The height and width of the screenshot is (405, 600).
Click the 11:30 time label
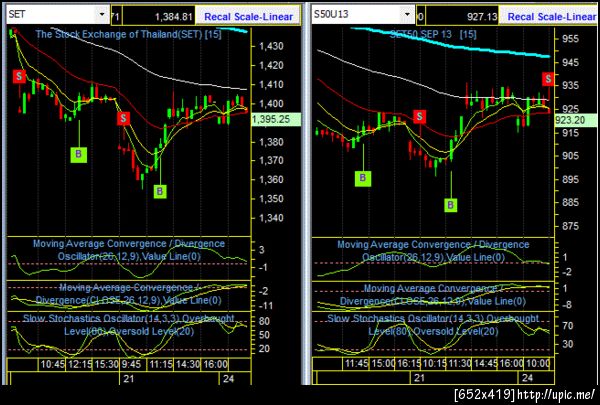(x=460, y=363)
